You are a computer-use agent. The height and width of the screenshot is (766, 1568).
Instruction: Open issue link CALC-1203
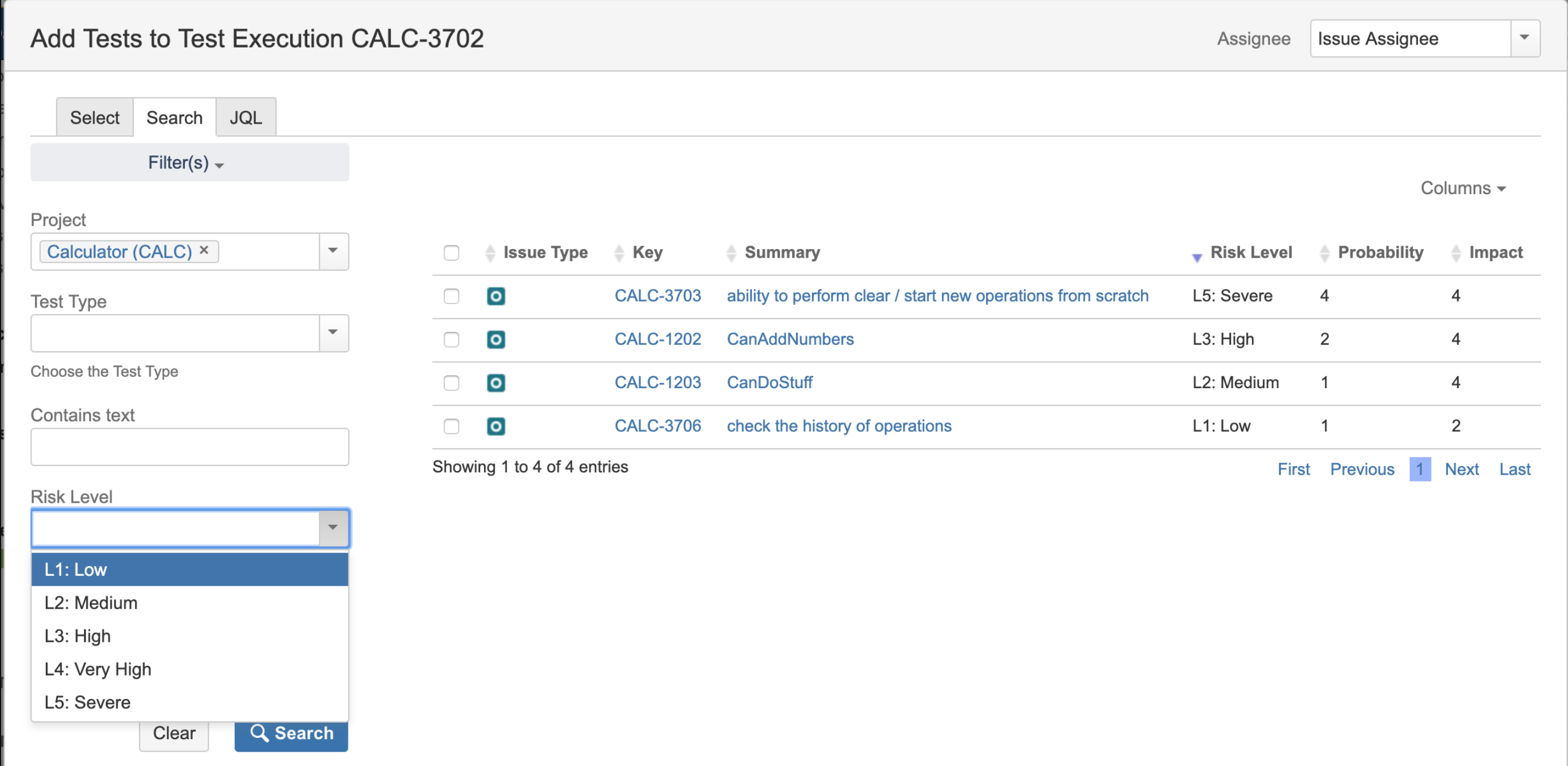pyautogui.click(x=658, y=382)
